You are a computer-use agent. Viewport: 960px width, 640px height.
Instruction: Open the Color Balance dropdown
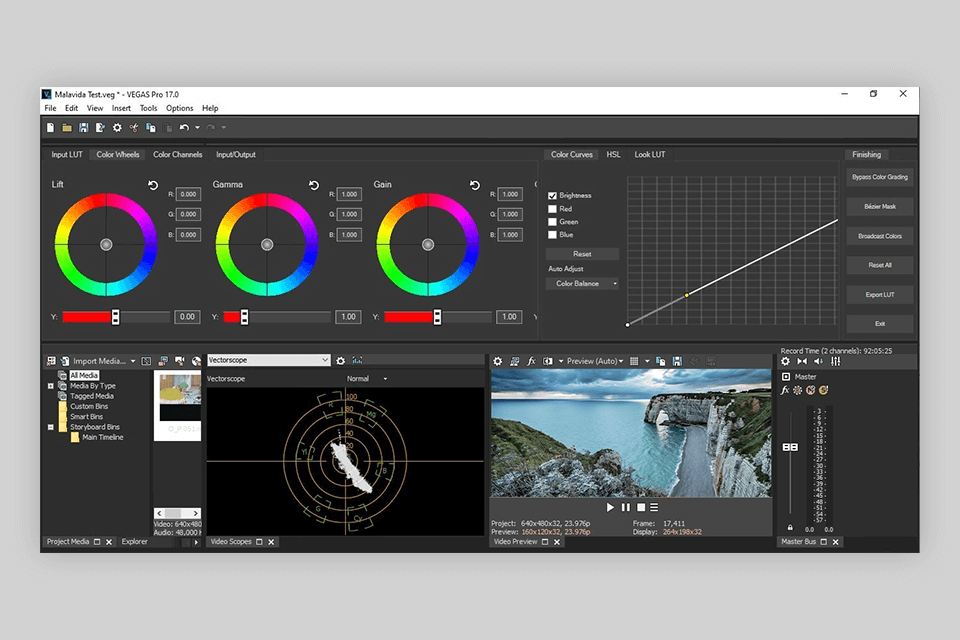pyautogui.click(x=582, y=284)
